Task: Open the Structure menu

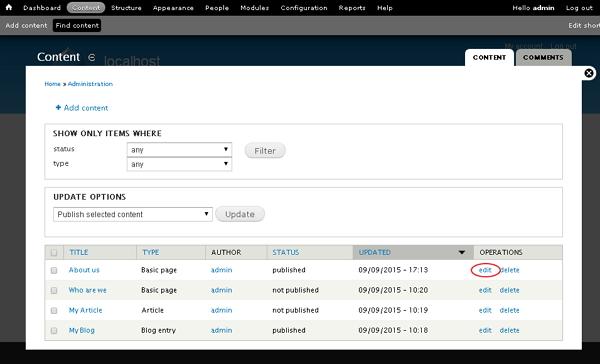Action: coord(126,8)
